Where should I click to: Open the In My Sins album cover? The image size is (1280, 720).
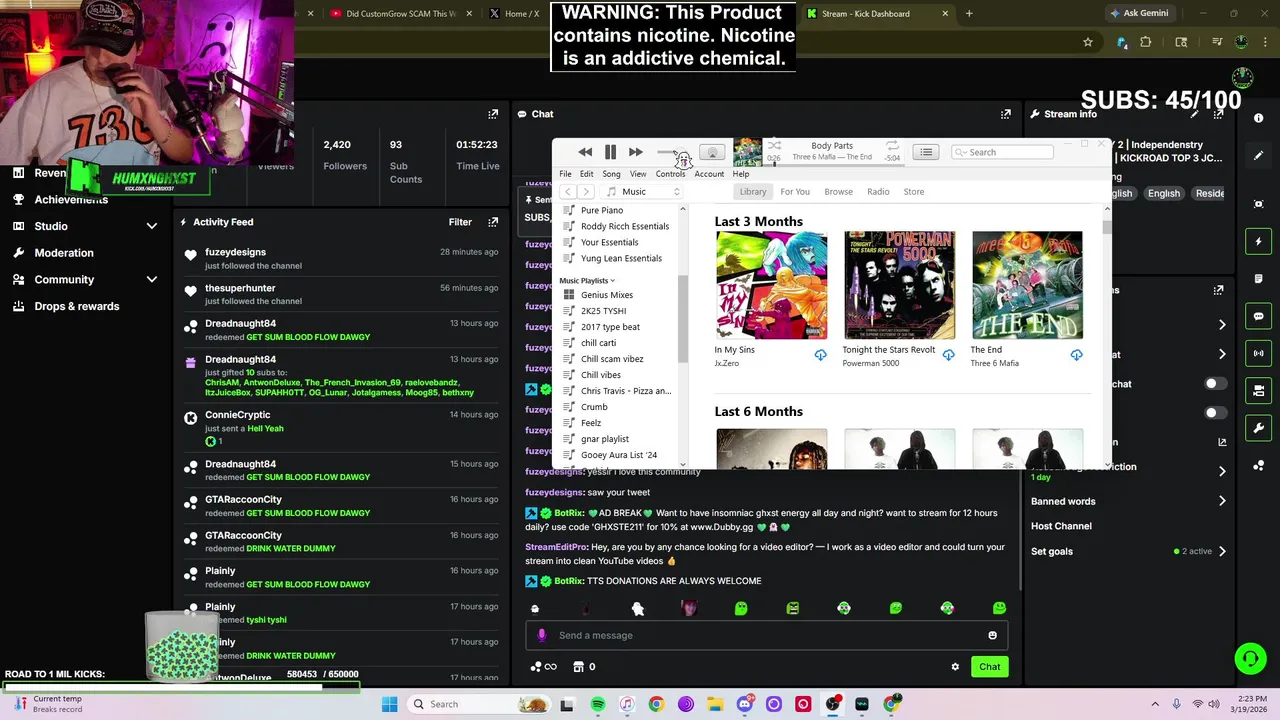pyautogui.click(x=771, y=286)
